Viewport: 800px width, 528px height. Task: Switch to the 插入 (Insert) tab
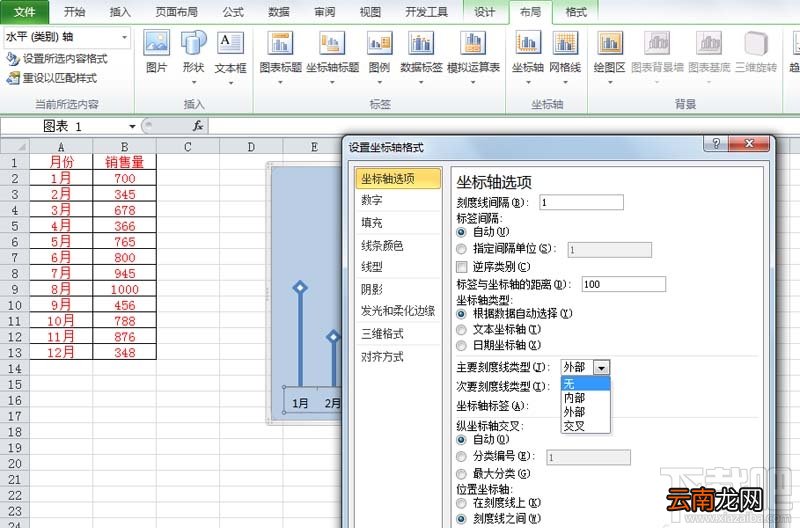pyautogui.click(x=120, y=12)
